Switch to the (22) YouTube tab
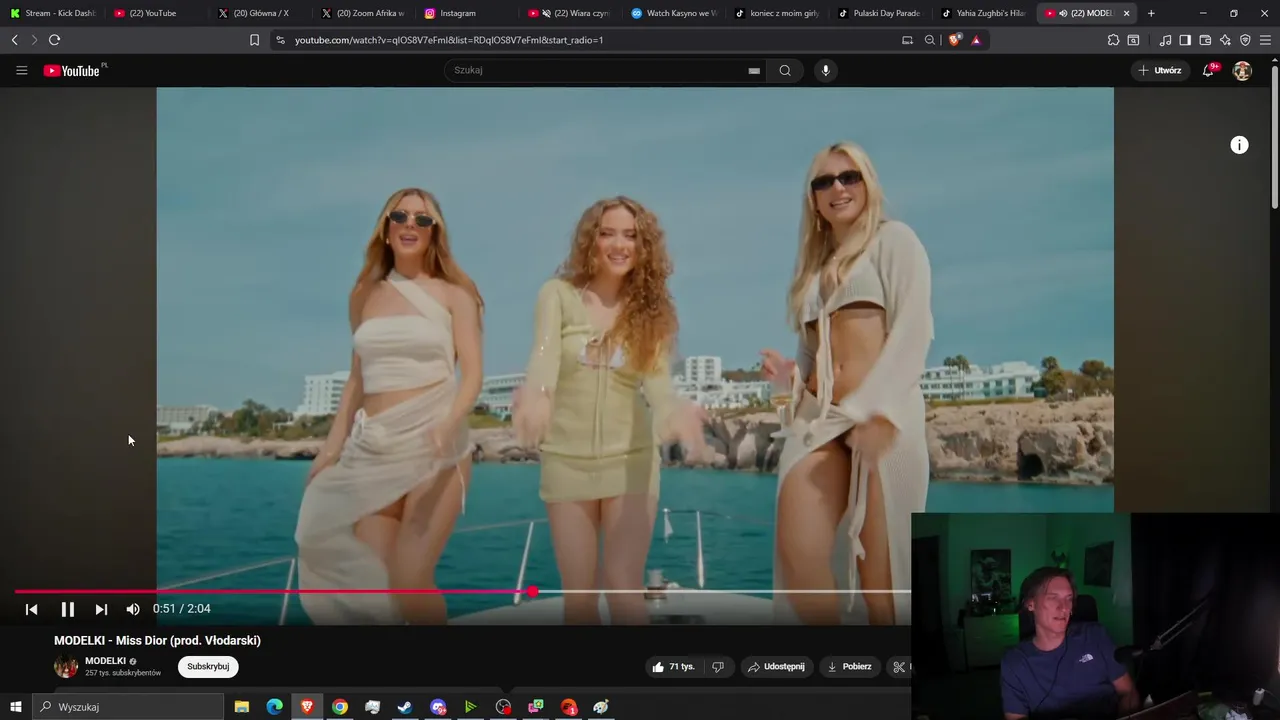The height and width of the screenshot is (720, 1280). [x=155, y=13]
